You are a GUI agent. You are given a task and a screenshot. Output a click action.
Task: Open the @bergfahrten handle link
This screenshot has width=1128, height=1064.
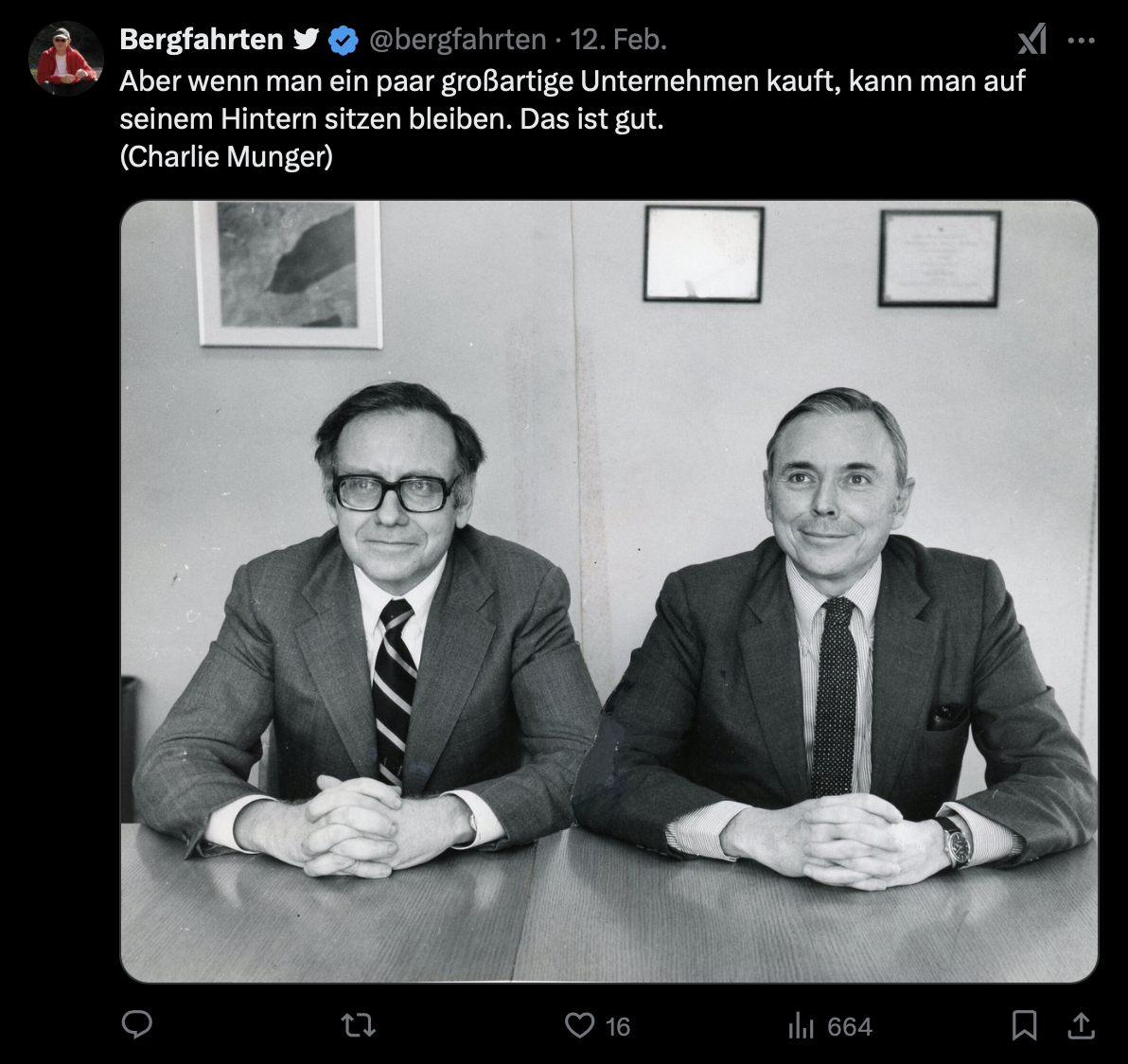[x=457, y=40]
